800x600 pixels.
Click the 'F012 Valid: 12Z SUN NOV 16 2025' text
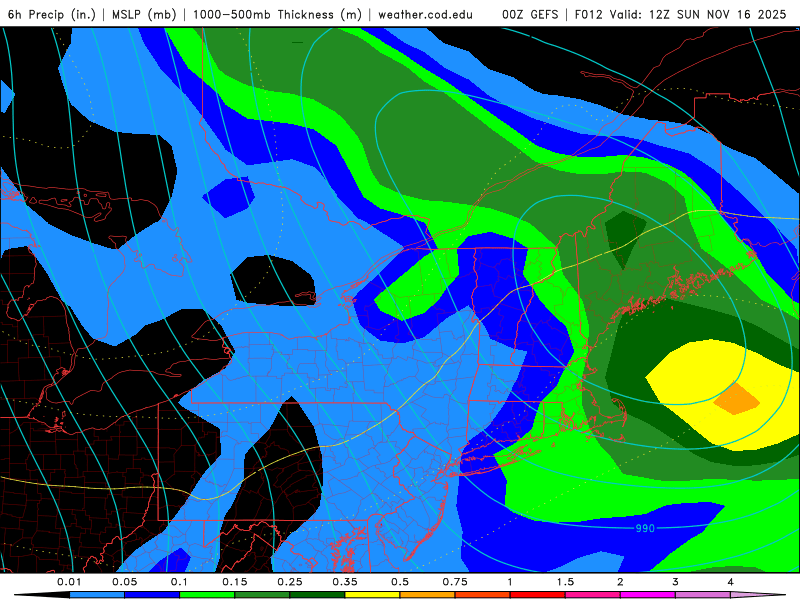pyautogui.click(x=680, y=14)
